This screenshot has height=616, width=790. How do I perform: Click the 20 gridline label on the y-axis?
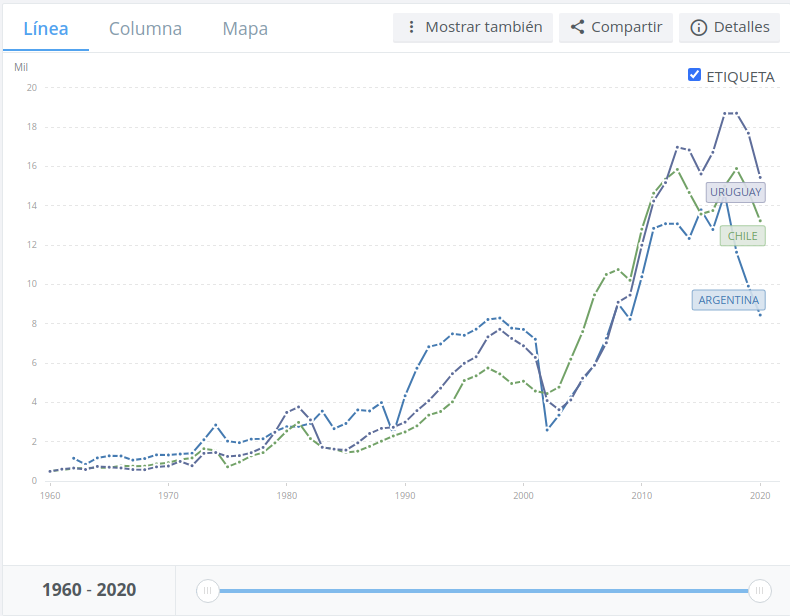tap(32, 88)
